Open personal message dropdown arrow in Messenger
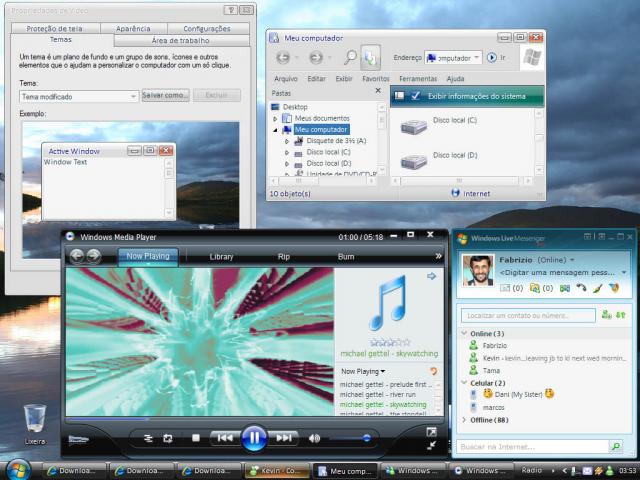This screenshot has width=640, height=480. (624, 272)
